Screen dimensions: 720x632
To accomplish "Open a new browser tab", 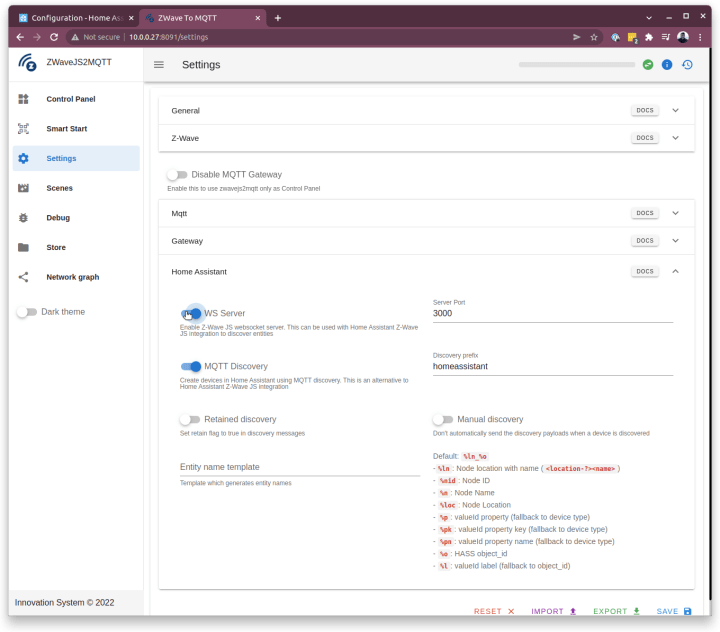I will click(x=278, y=18).
